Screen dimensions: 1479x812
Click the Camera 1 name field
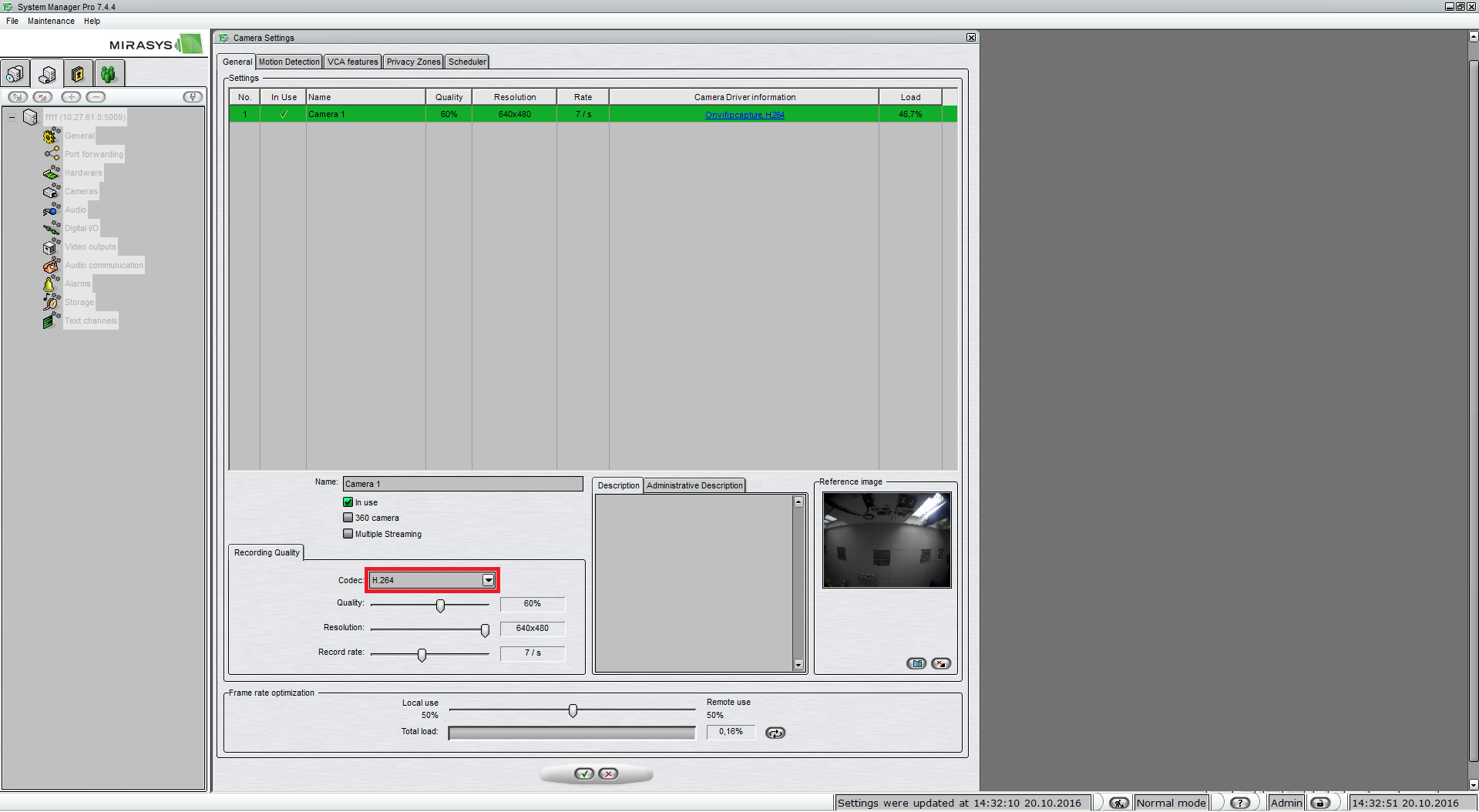point(462,484)
